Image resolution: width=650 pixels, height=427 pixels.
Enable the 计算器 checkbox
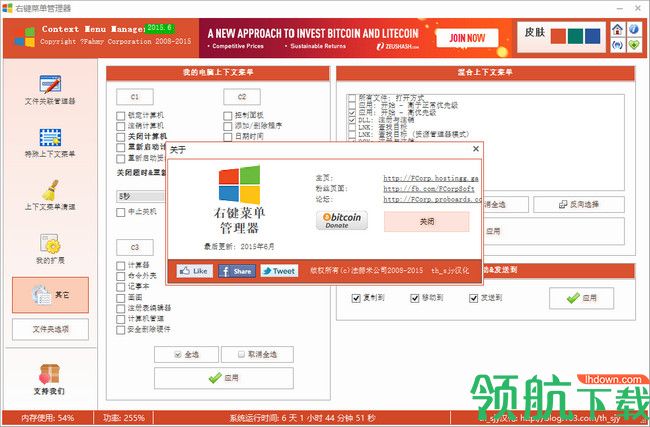click(121, 265)
